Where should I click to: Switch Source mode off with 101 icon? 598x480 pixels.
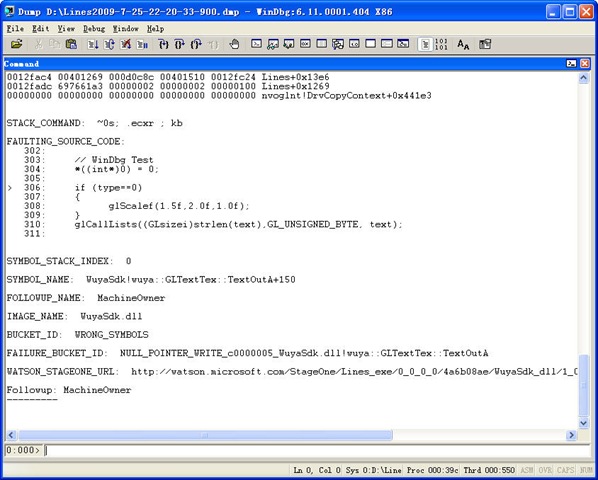coord(441,44)
